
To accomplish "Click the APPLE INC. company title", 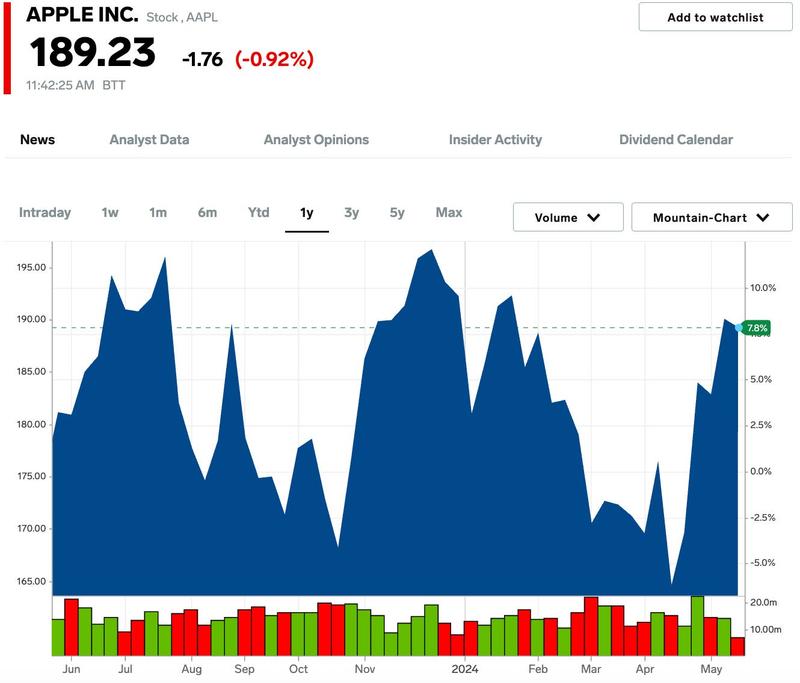I will click(82, 14).
